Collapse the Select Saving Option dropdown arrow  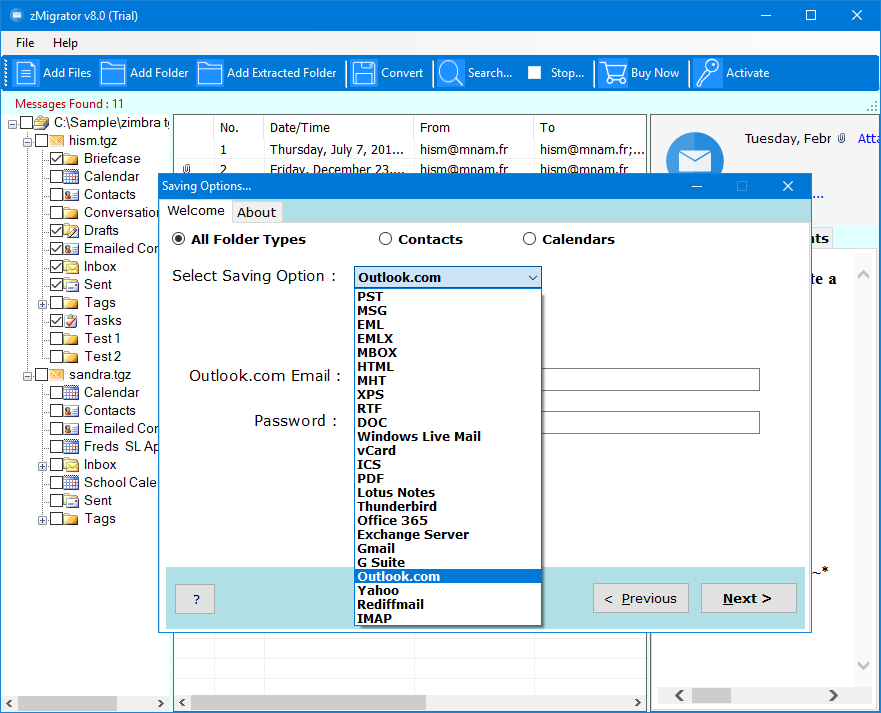point(533,278)
